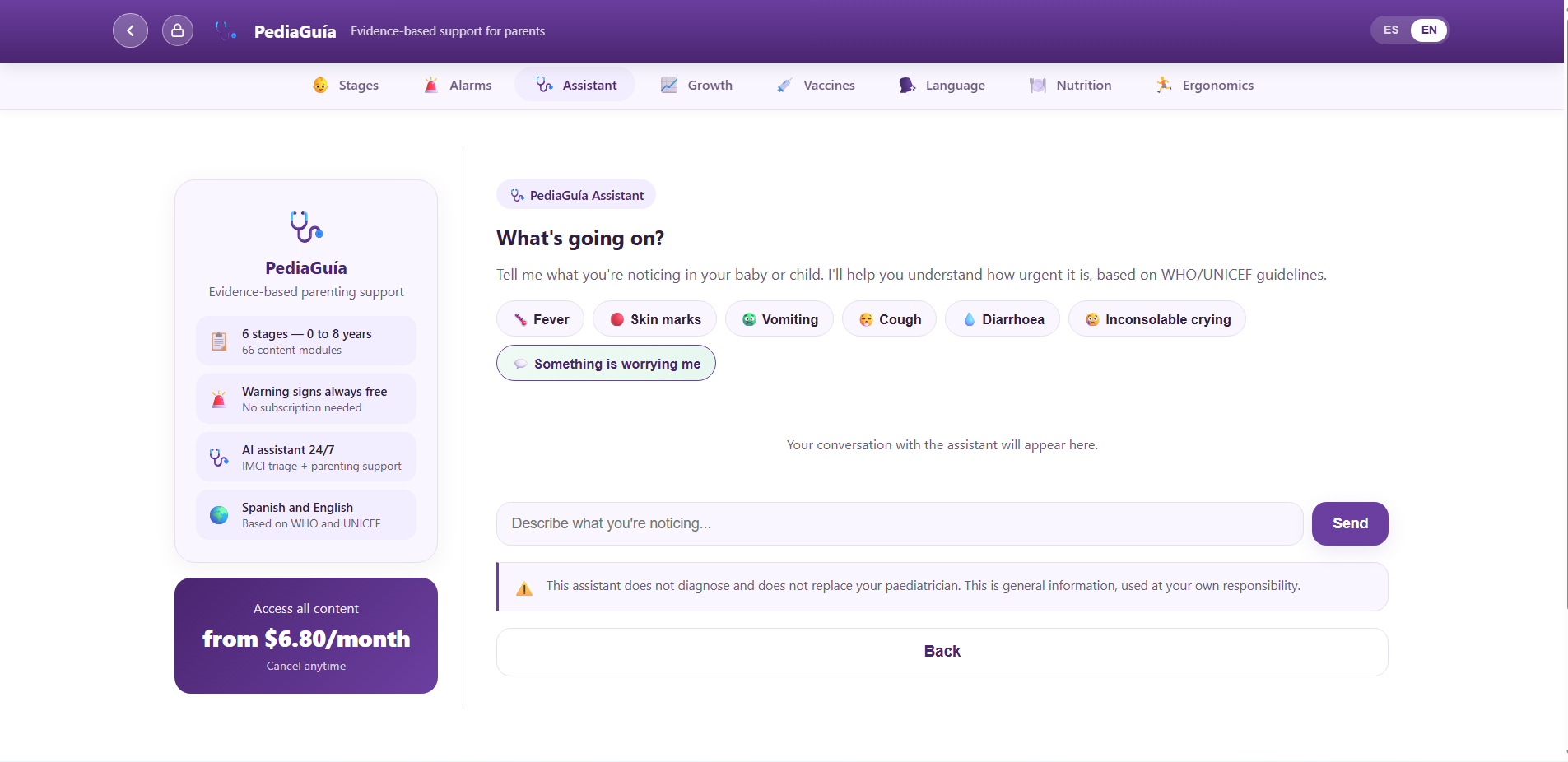Open the Alarms tab
The image size is (1568, 762).
point(458,85)
